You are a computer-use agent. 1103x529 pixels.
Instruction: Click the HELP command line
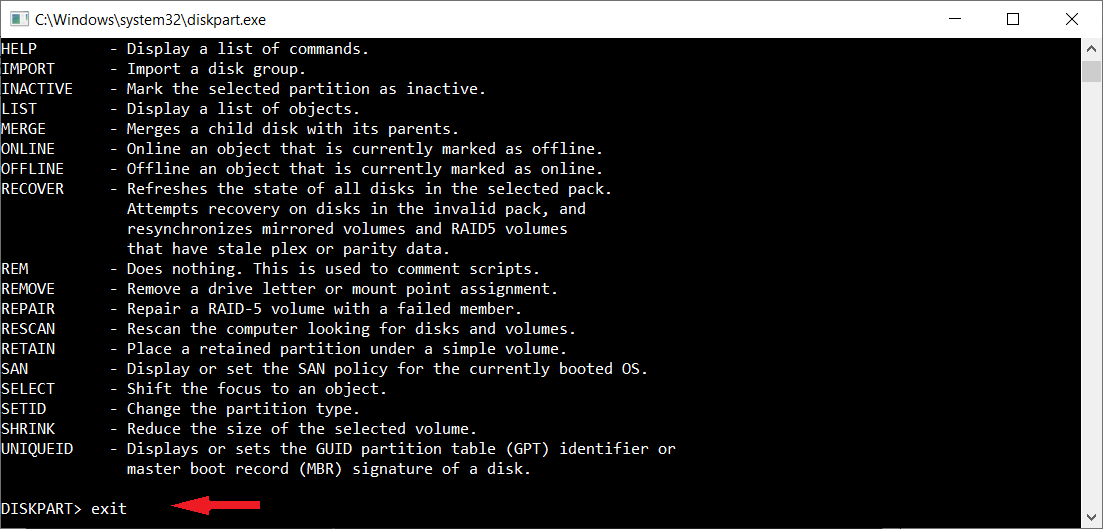(19, 49)
